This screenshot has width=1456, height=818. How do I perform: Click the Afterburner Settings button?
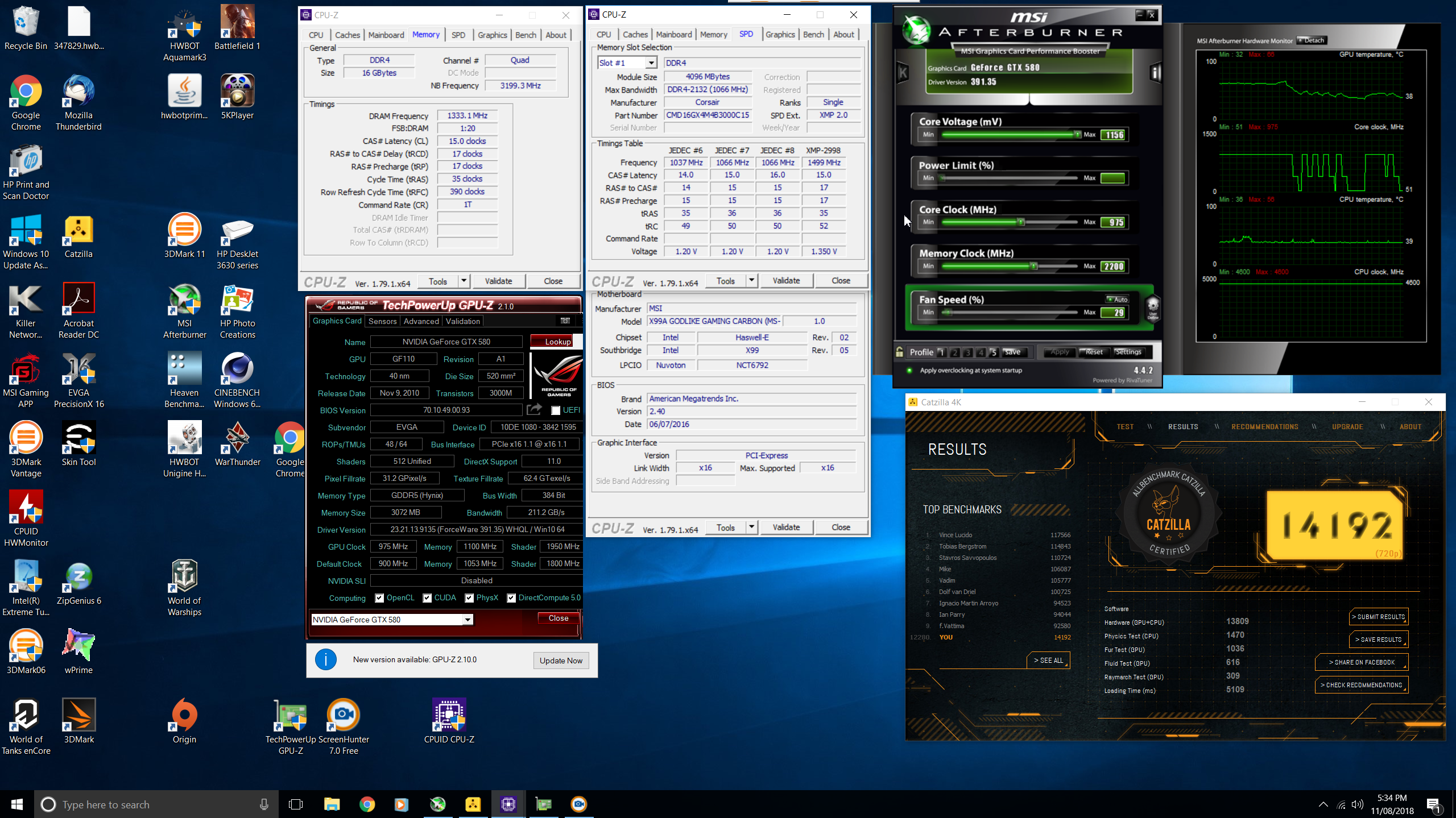[1128, 352]
